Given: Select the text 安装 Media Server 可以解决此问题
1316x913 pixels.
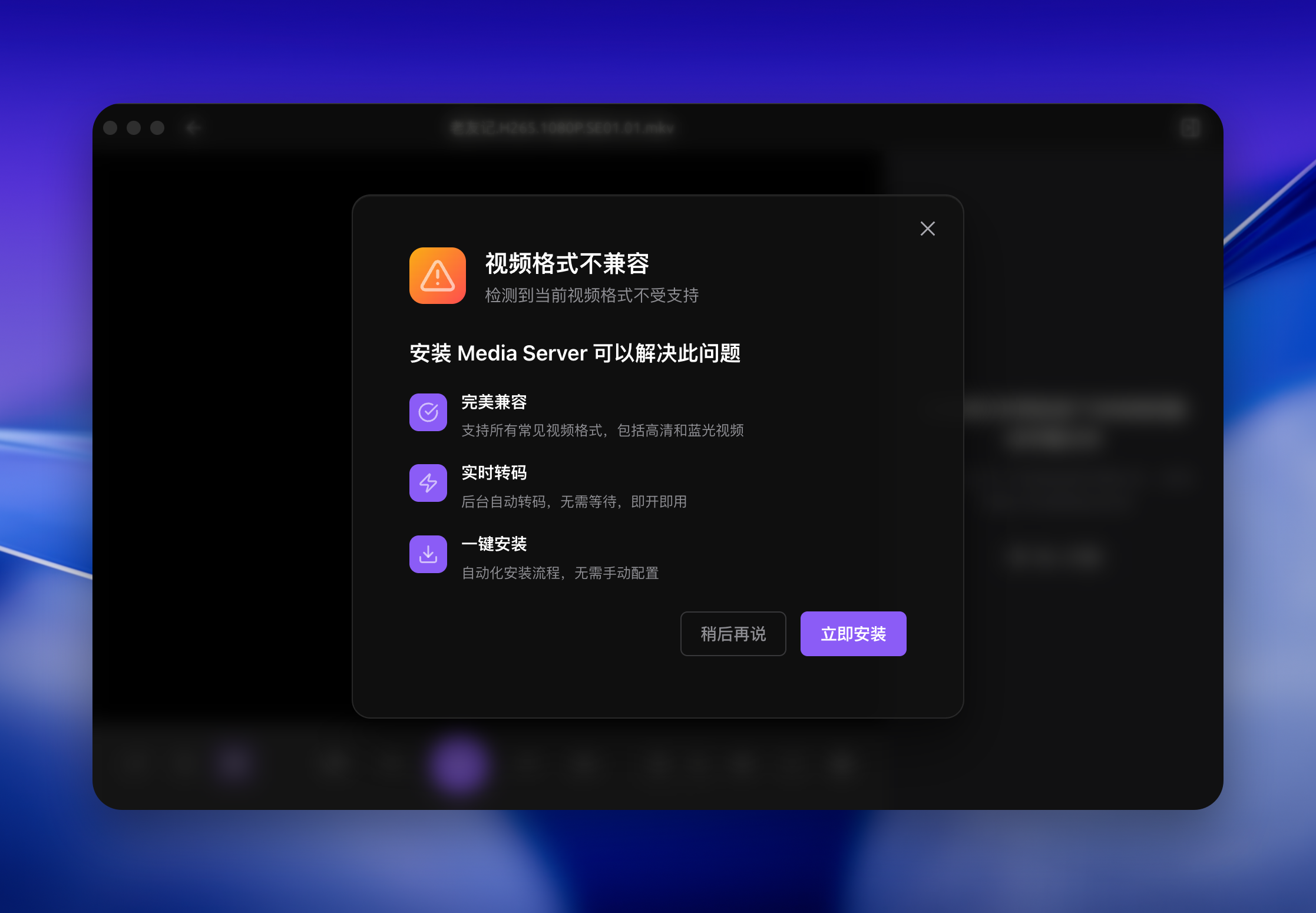Looking at the screenshot, I should point(576,353).
